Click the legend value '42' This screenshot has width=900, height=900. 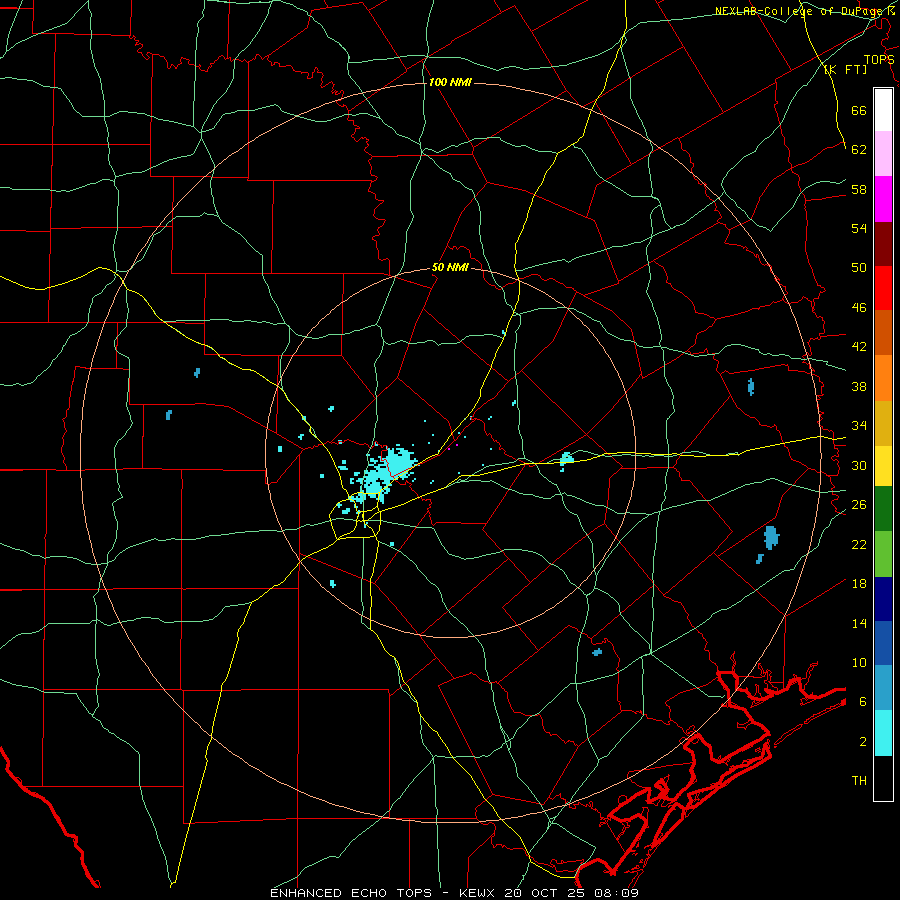point(859,347)
